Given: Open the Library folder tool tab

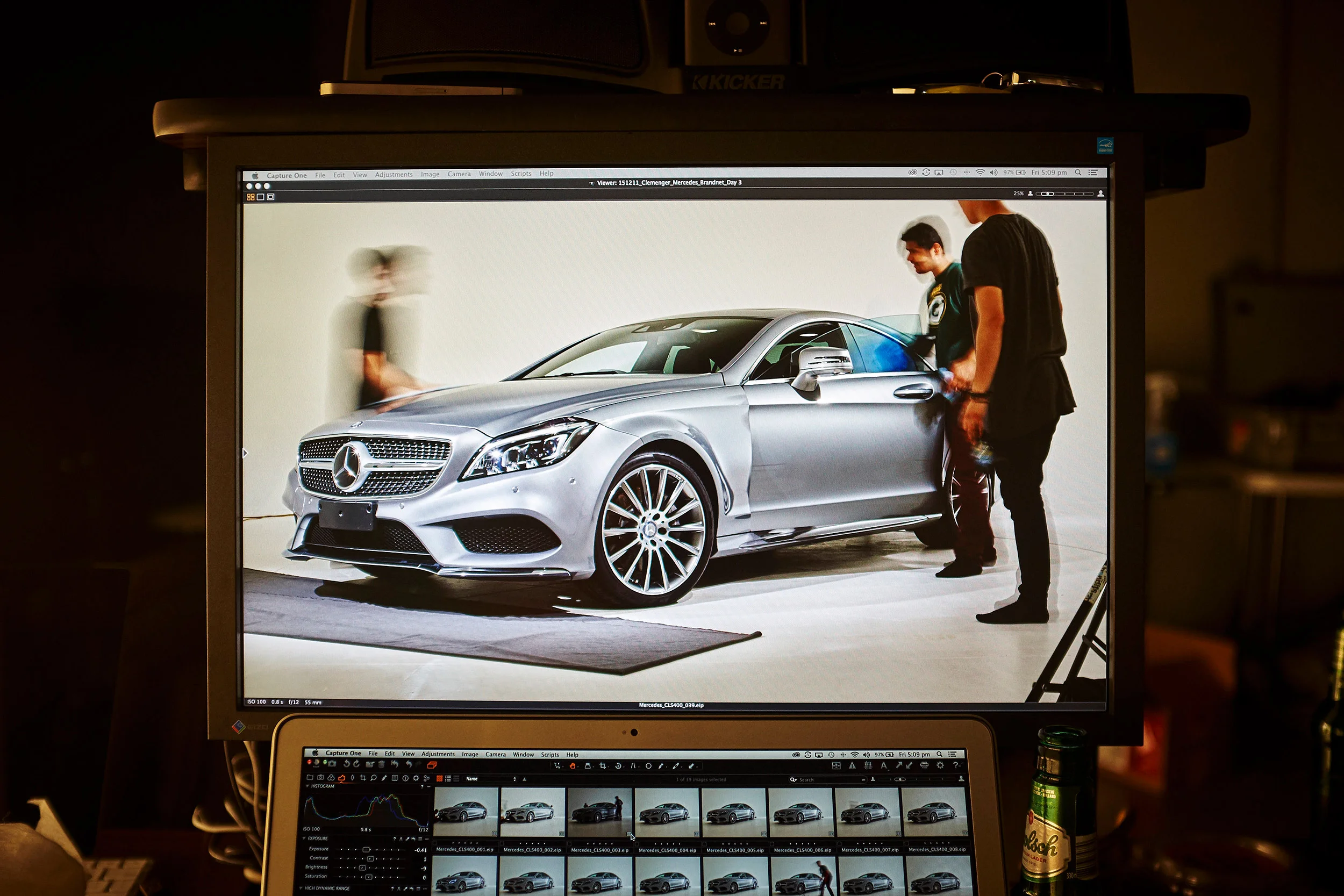Looking at the screenshot, I should (310, 778).
